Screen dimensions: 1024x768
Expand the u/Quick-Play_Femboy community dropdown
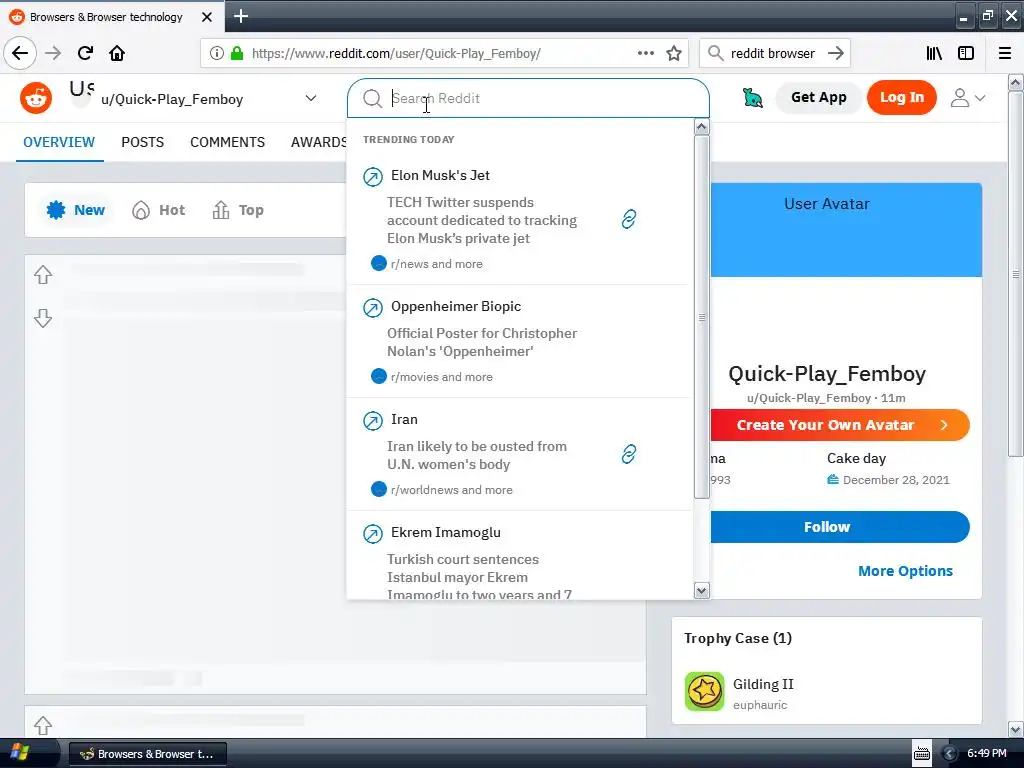coord(311,98)
